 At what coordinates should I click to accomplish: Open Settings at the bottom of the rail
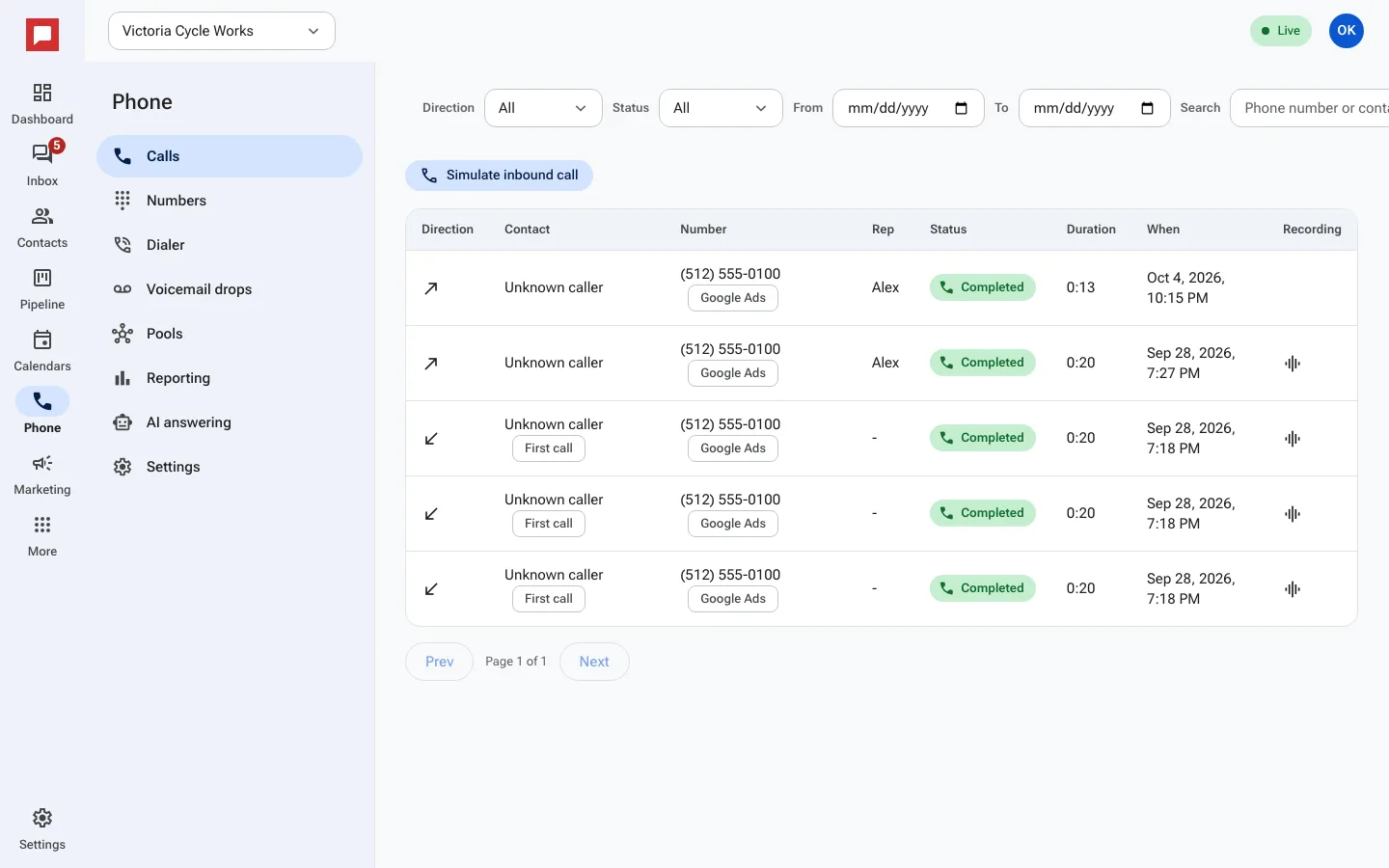[x=42, y=829]
